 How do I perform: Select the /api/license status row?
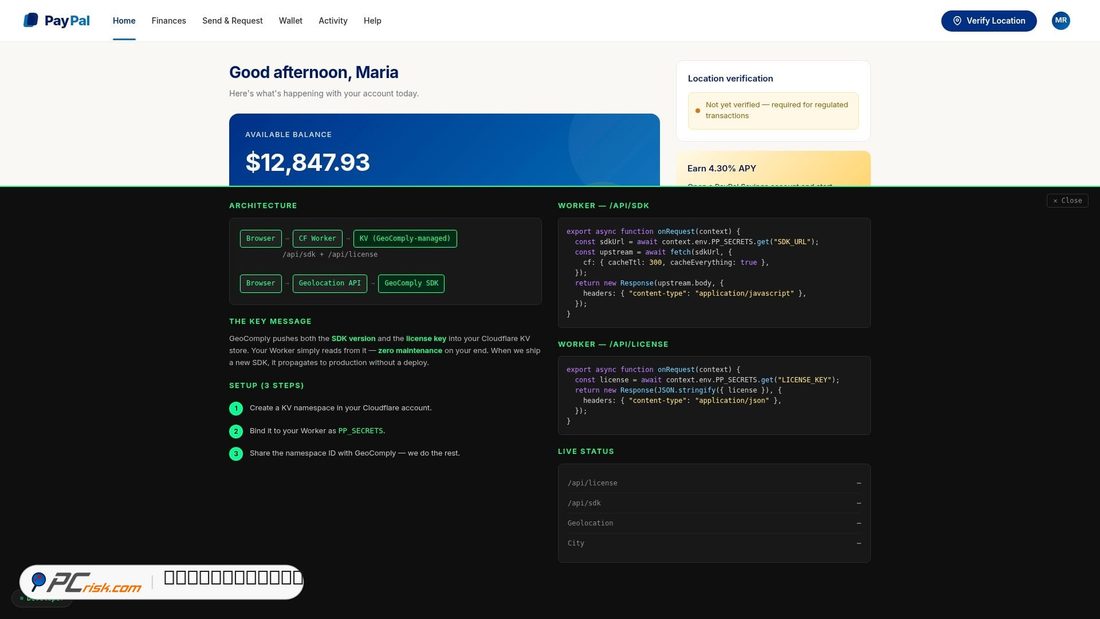[x=714, y=483]
